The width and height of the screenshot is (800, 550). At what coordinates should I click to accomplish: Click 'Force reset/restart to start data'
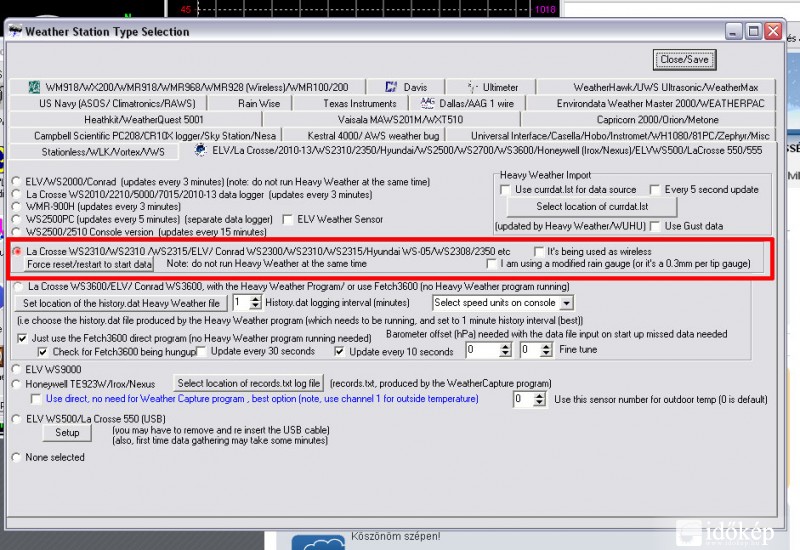89,264
